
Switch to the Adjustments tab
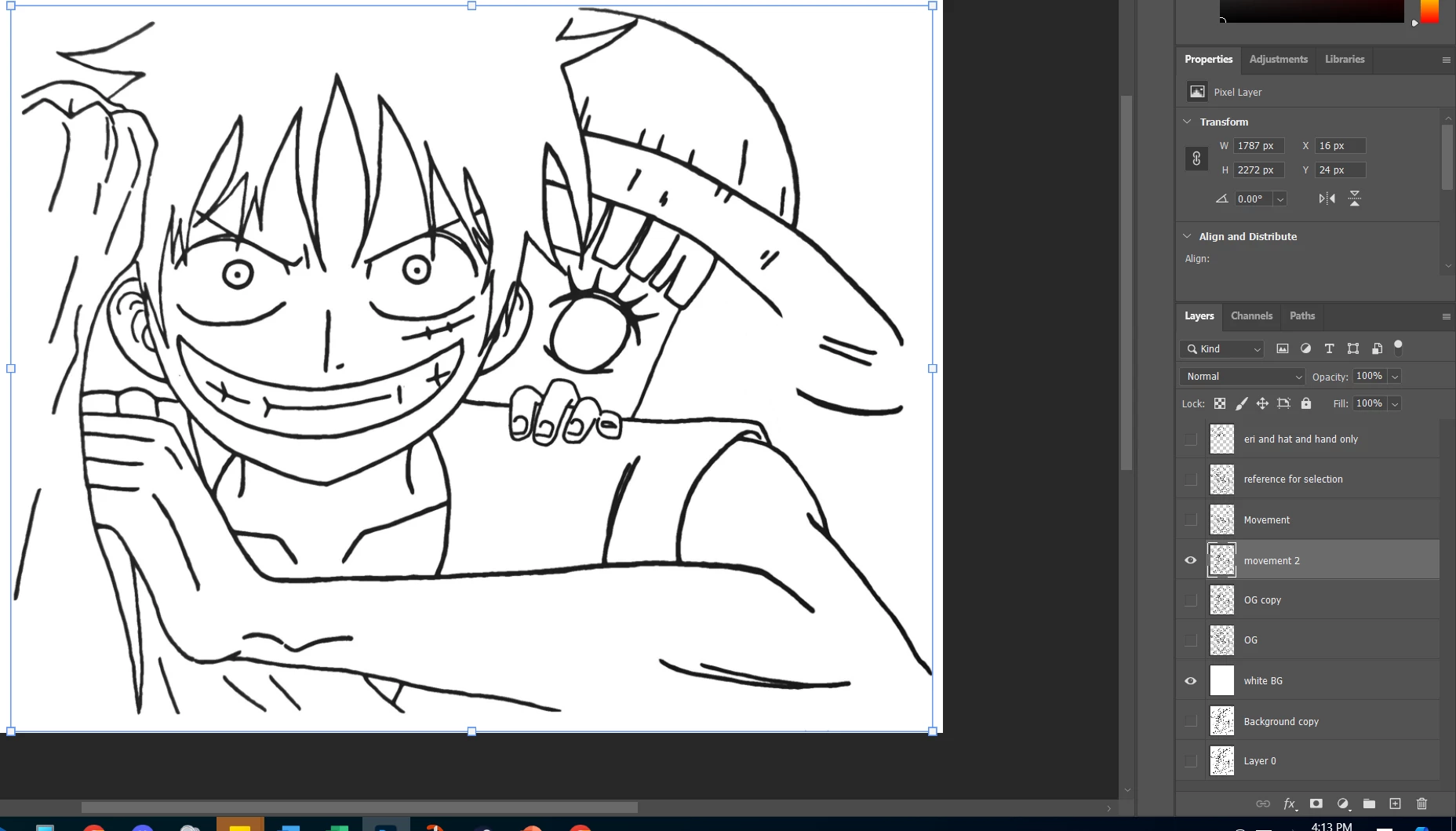(1278, 60)
